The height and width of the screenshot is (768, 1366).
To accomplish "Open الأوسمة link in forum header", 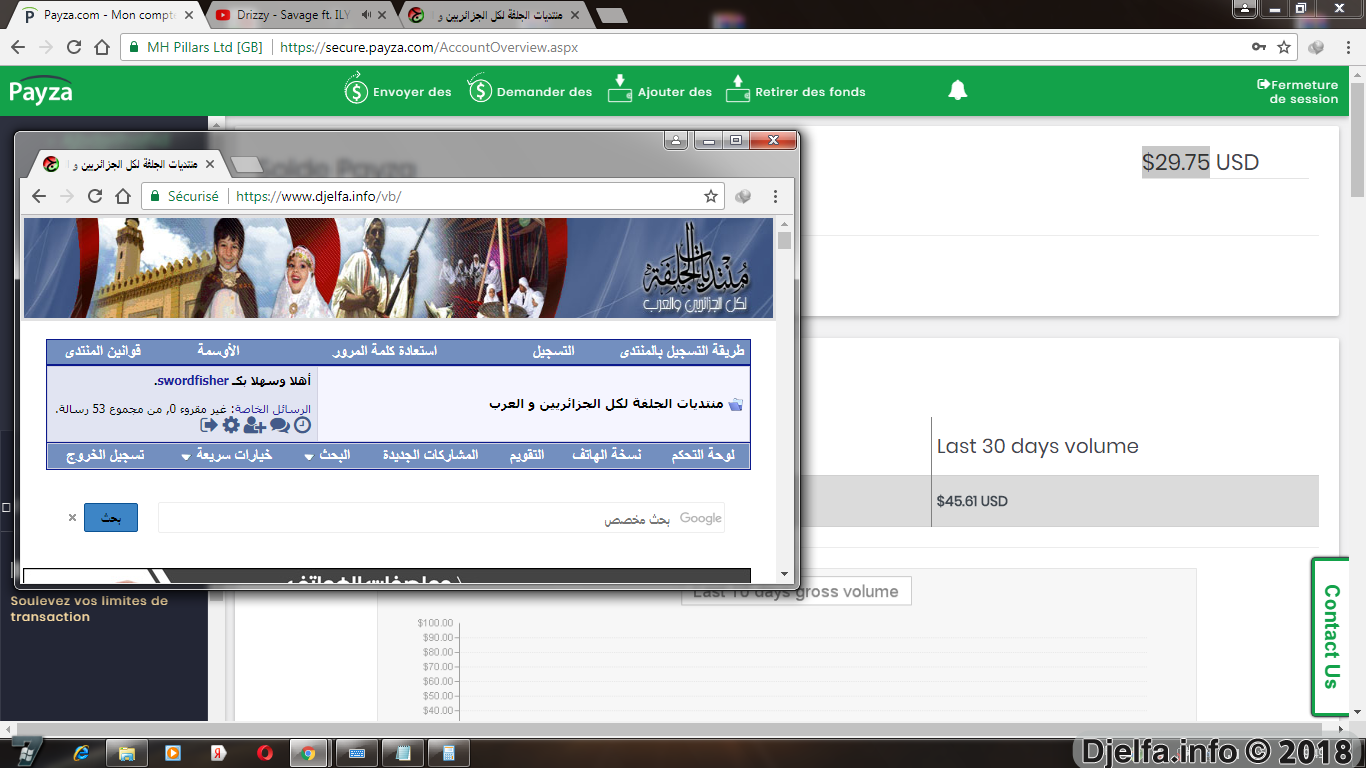I will coord(218,352).
